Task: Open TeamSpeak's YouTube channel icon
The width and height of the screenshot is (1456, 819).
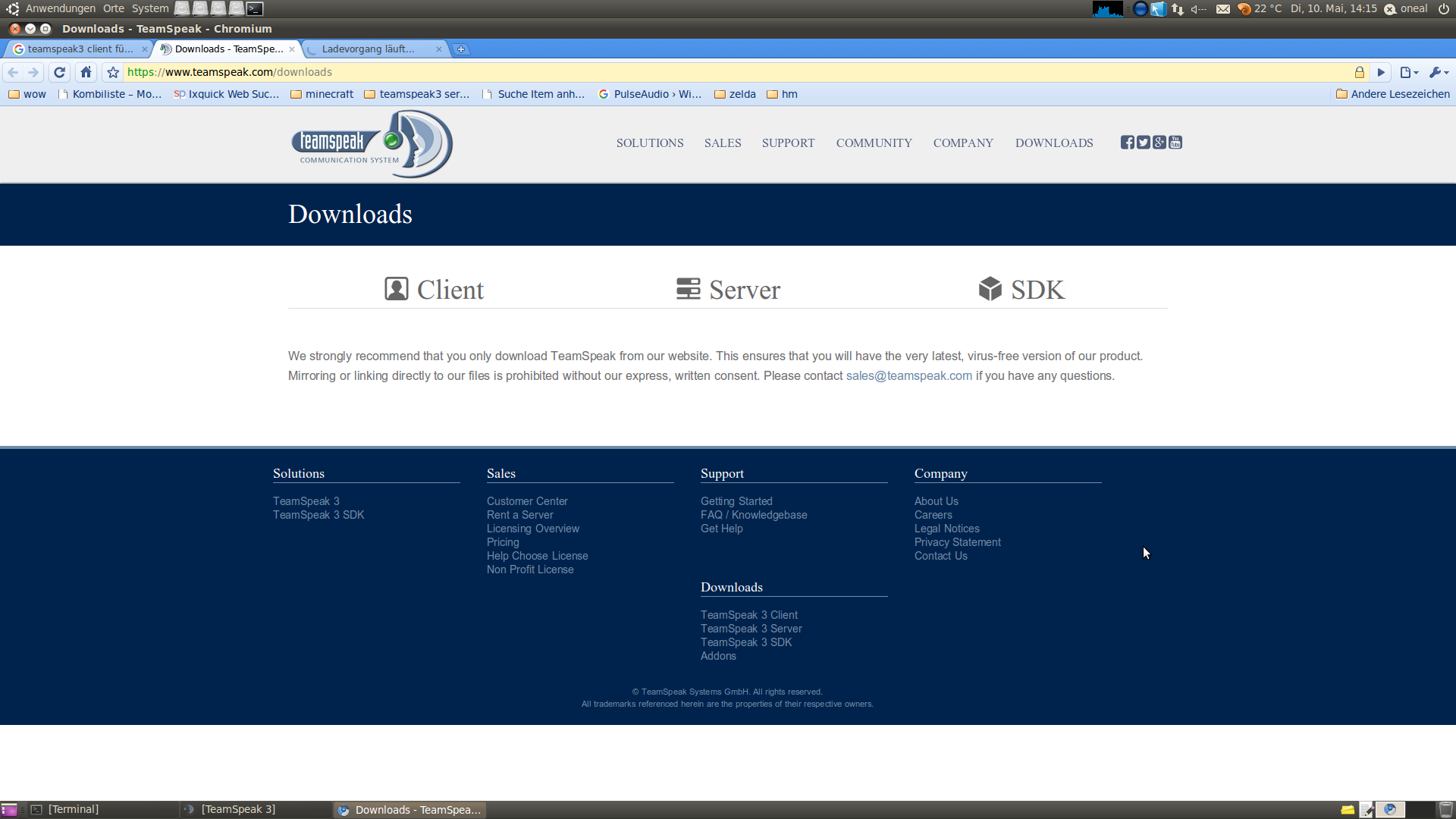Action: click(1175, 143)
